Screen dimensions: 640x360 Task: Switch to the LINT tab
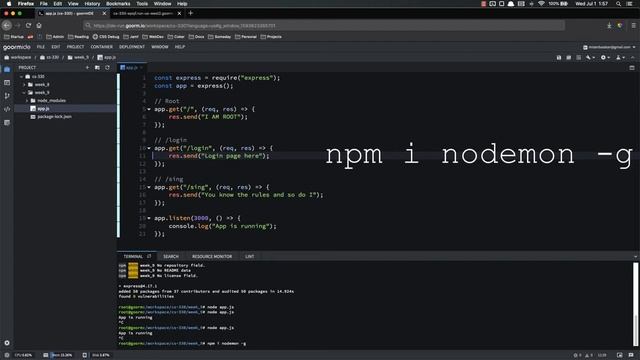(249, 256)
